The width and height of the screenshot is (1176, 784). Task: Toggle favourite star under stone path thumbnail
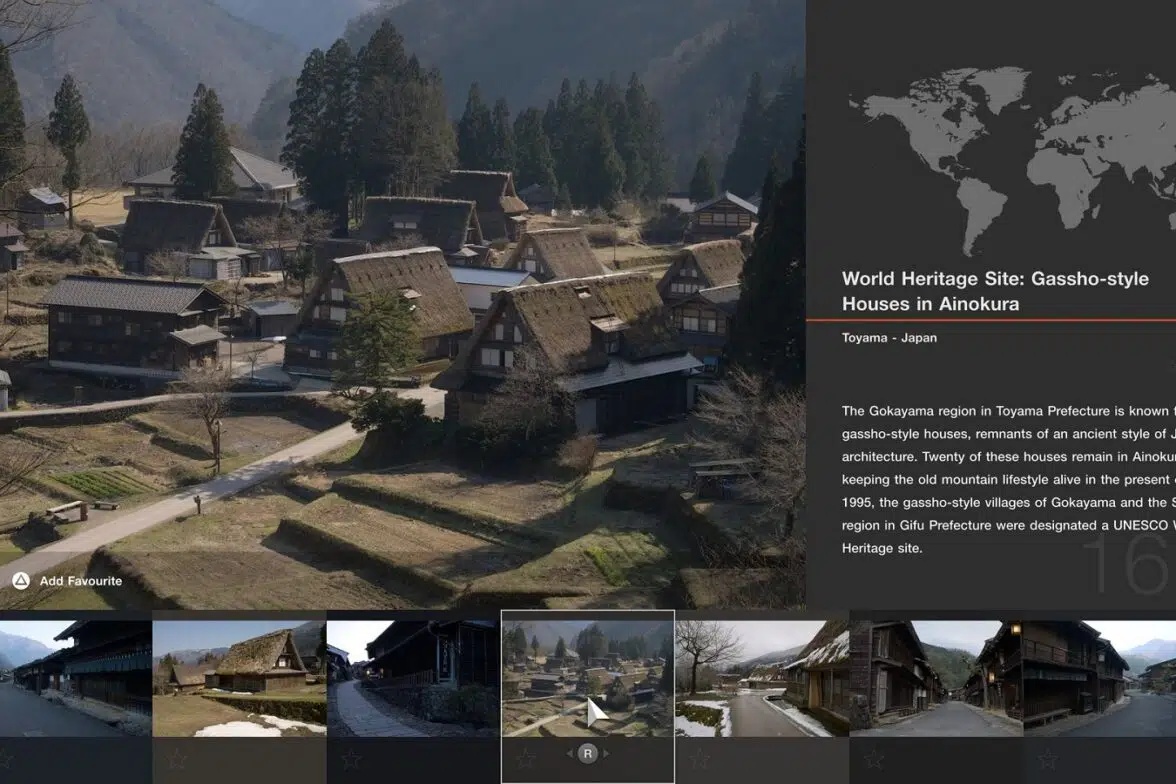pyautogui.click(x=351, y=760)
